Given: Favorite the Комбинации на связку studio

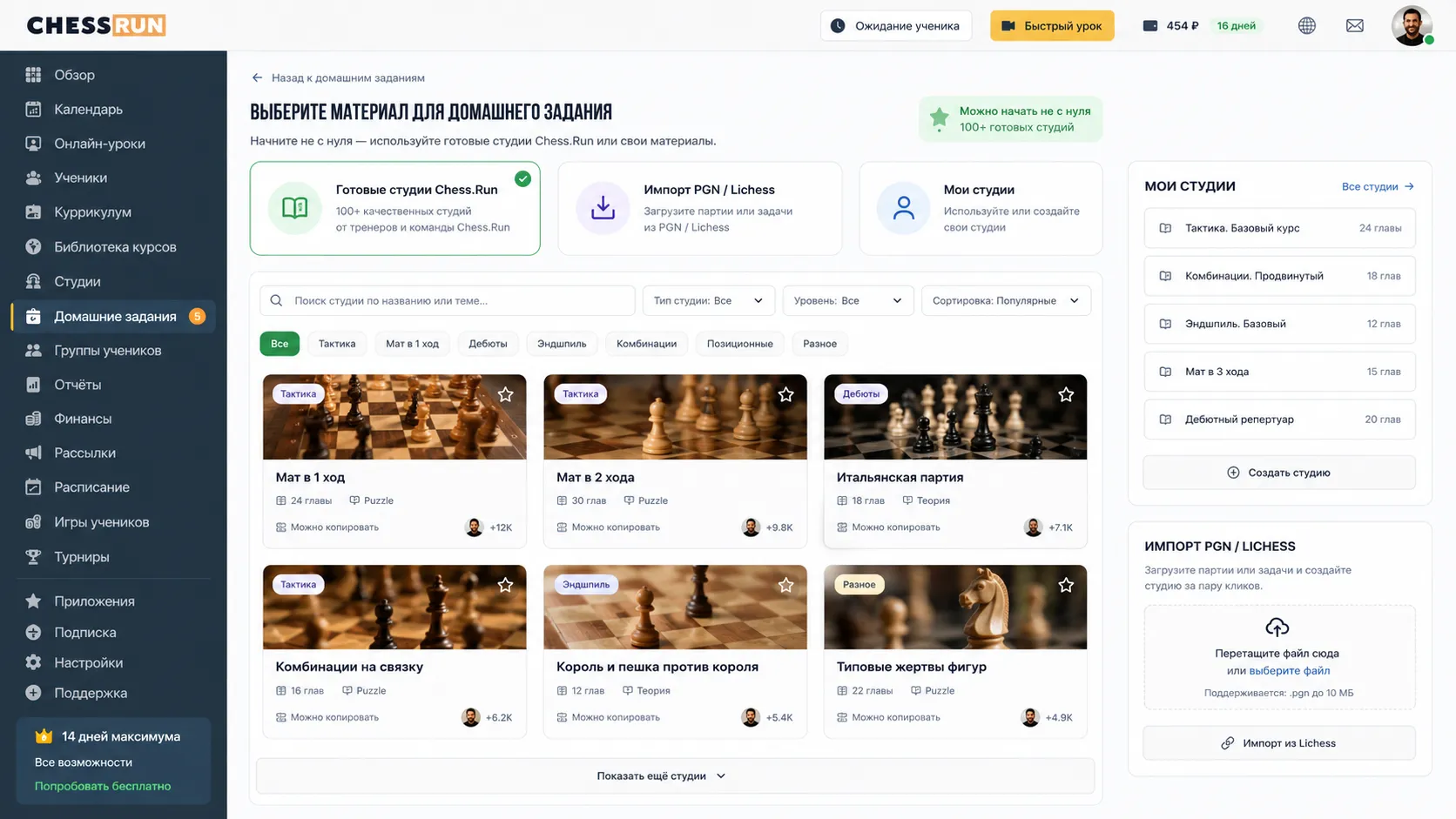Looking at the screenshot, I should pyautogui.click(x=505, y=585).
